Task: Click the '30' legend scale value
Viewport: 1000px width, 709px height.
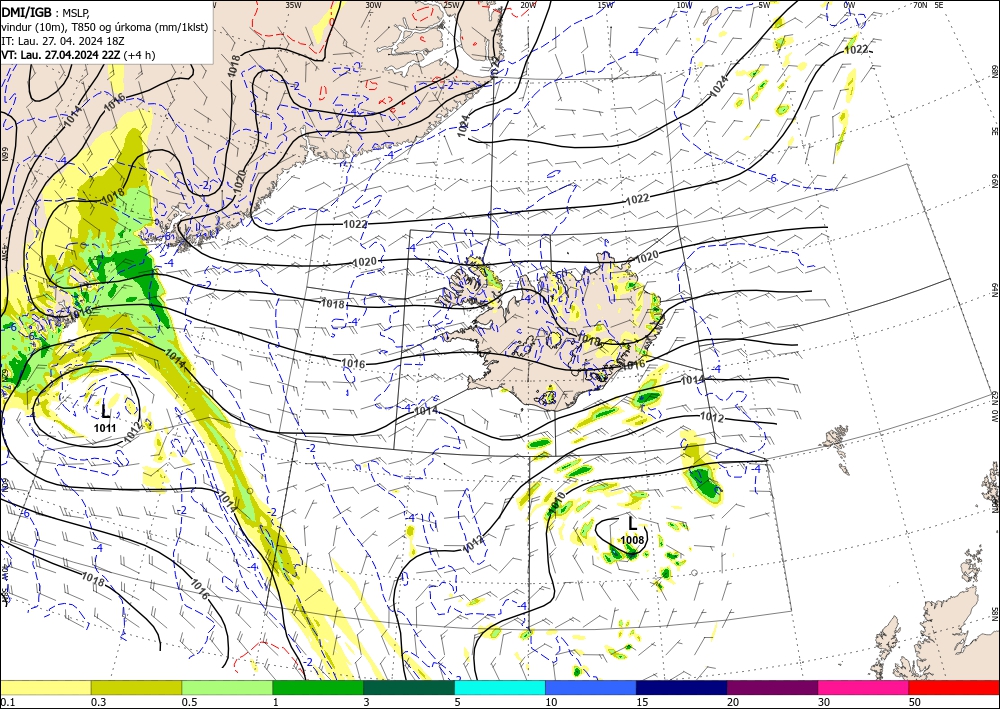Action: coord(824,702)
